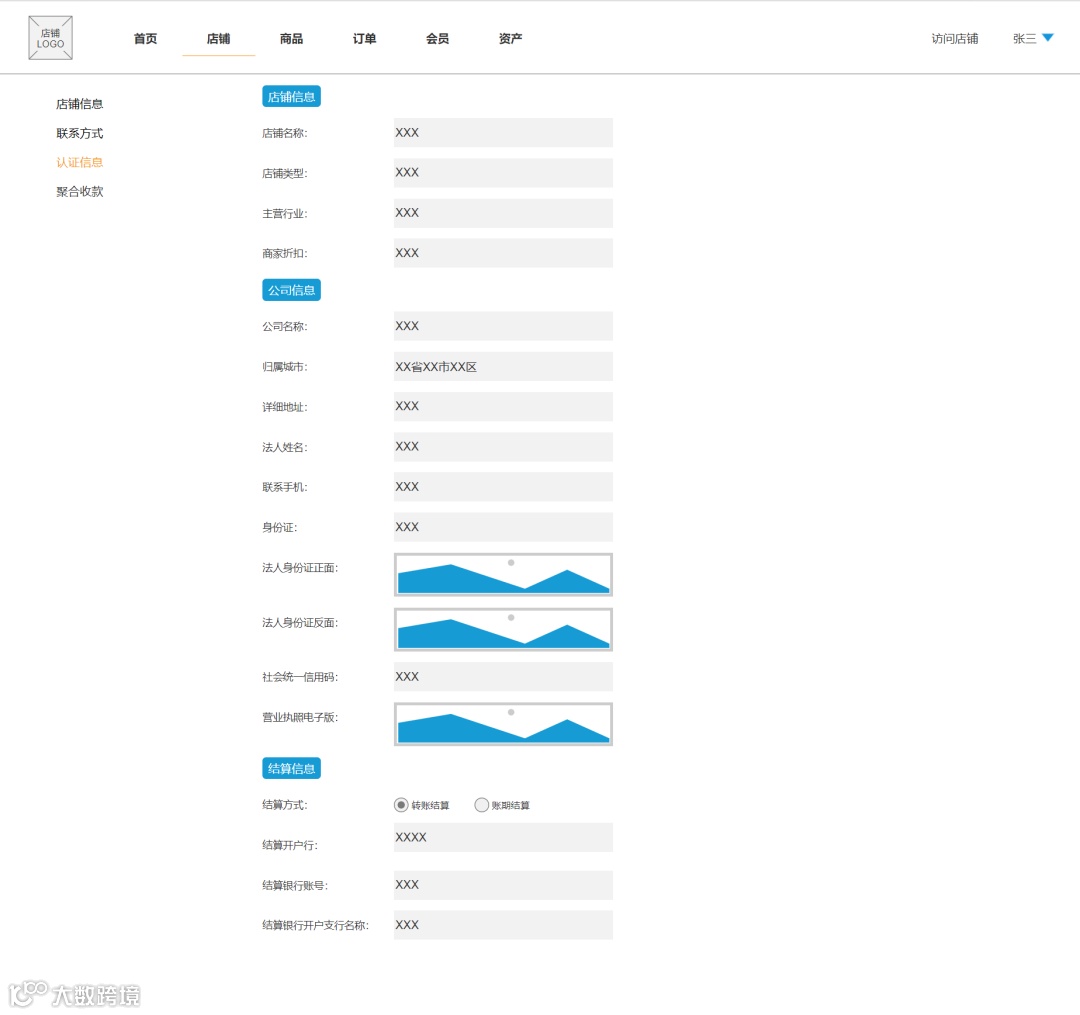Open the 会员 tab
Image resolution: width=1080 pixels, height=1015 pixels.
click(x=437, y=39)
